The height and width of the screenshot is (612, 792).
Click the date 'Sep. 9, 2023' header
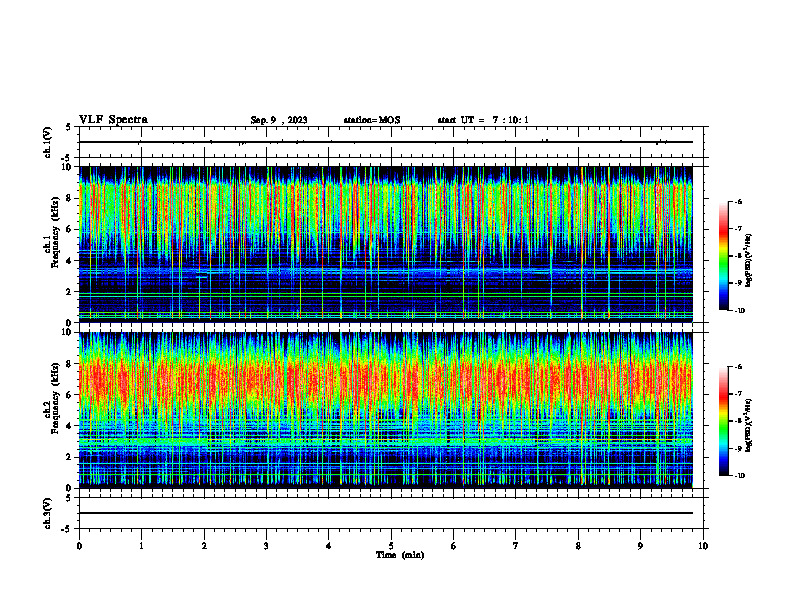point(279,120)
